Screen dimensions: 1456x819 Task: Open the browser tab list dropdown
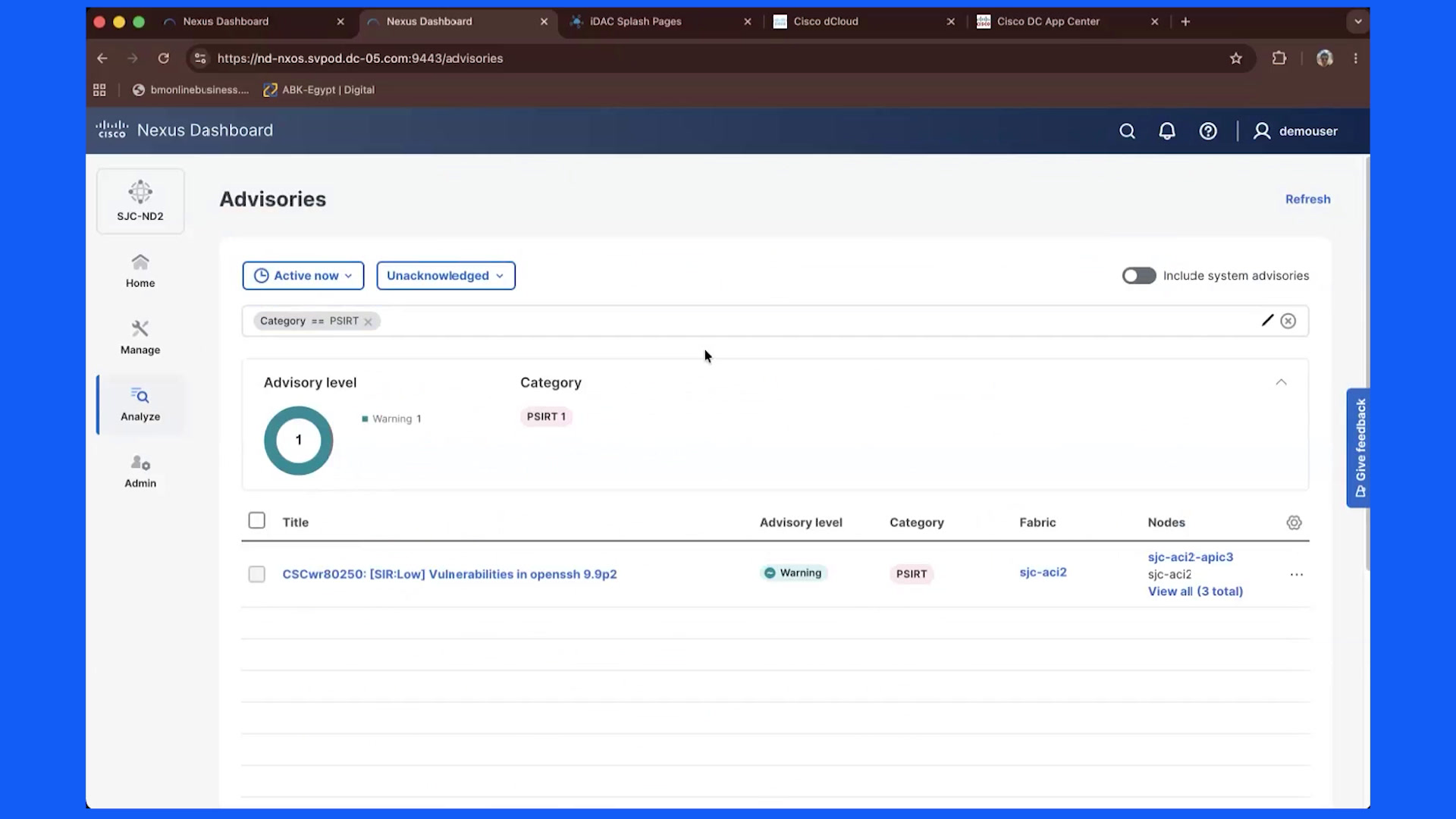[x=1358, y=21]
